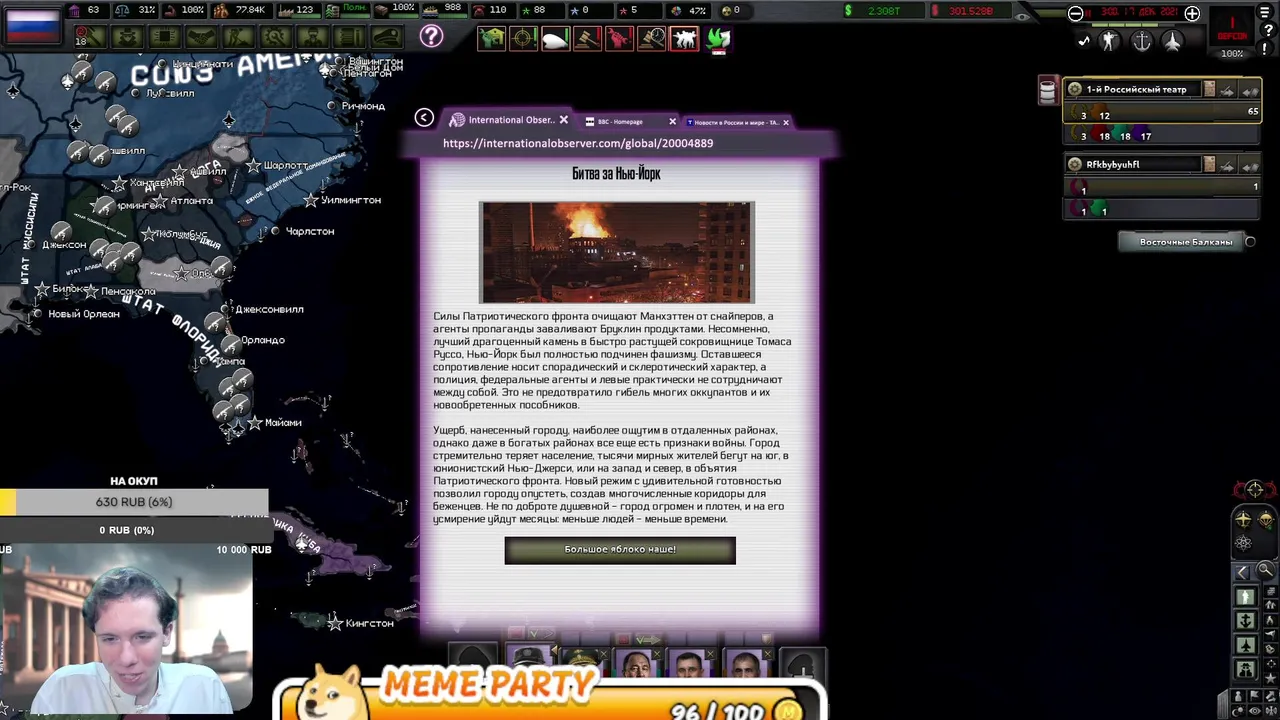
Task: Click the crosshair target alert icon
Action: (523, 39)
